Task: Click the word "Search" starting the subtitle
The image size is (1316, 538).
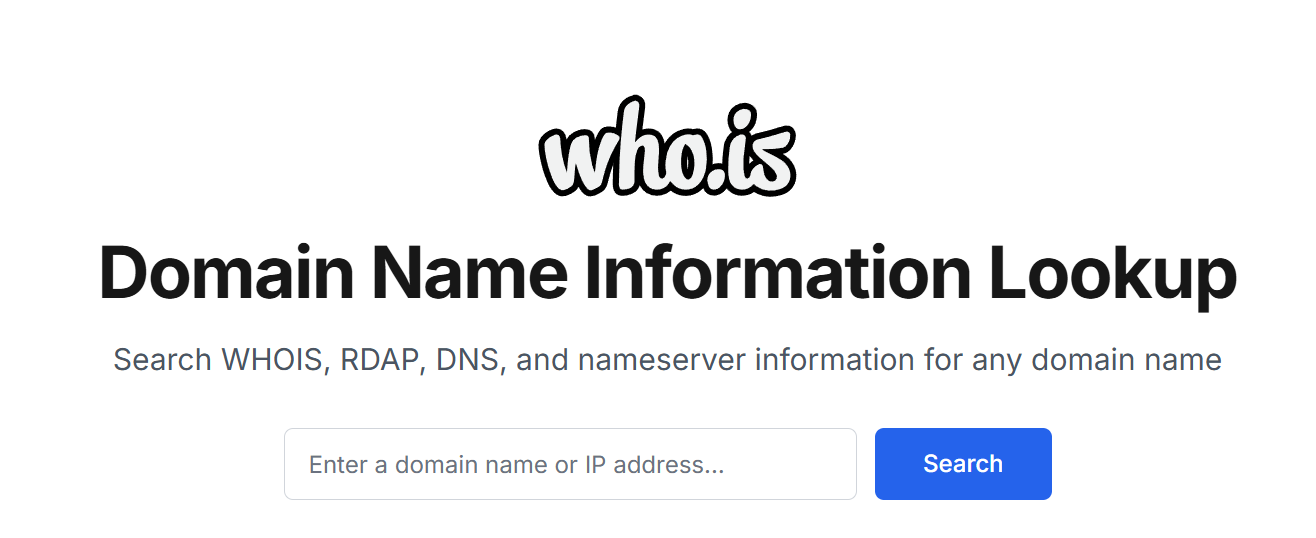Action: point(163,360)
